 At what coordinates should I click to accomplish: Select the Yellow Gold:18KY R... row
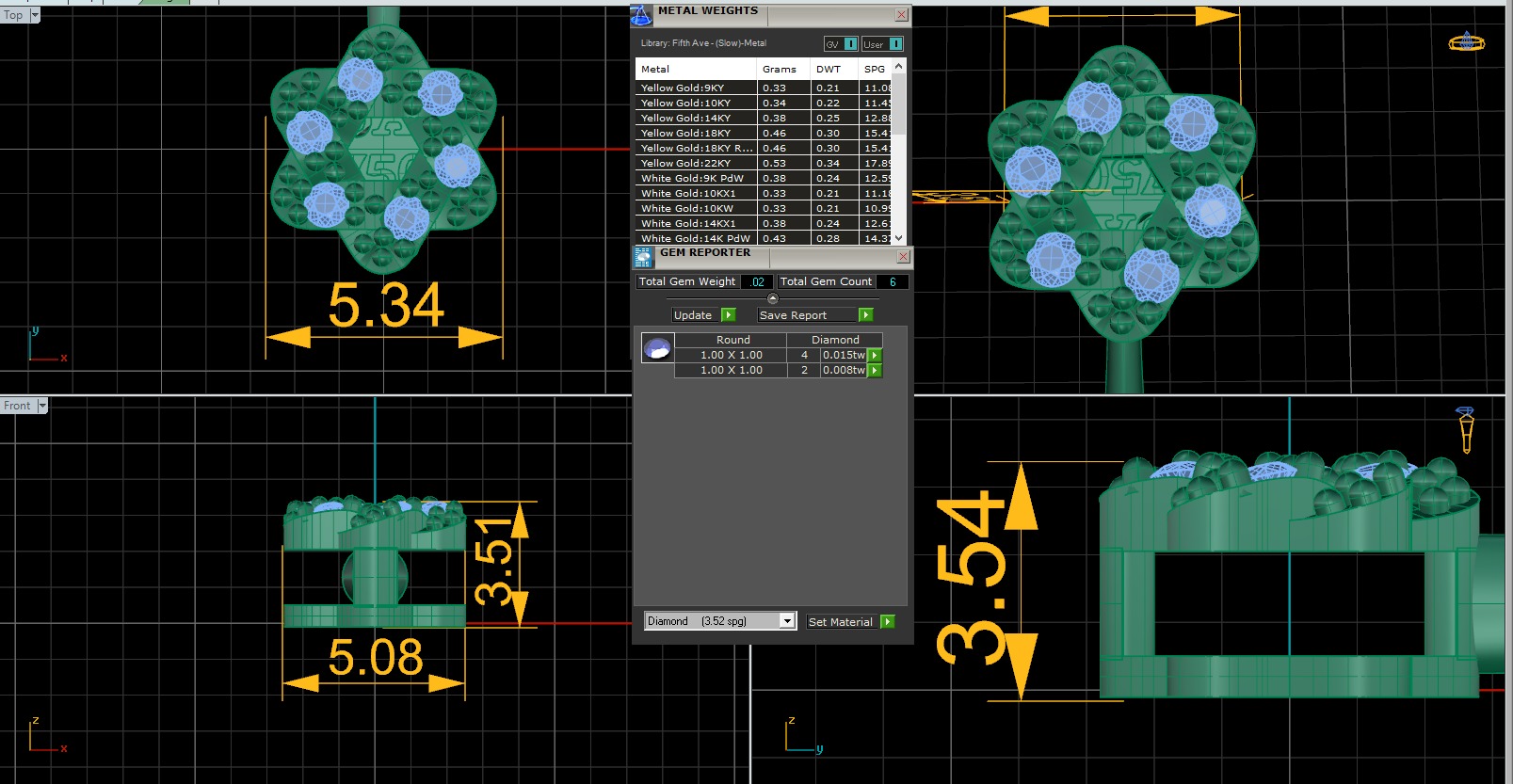click(x=764, y=148)
